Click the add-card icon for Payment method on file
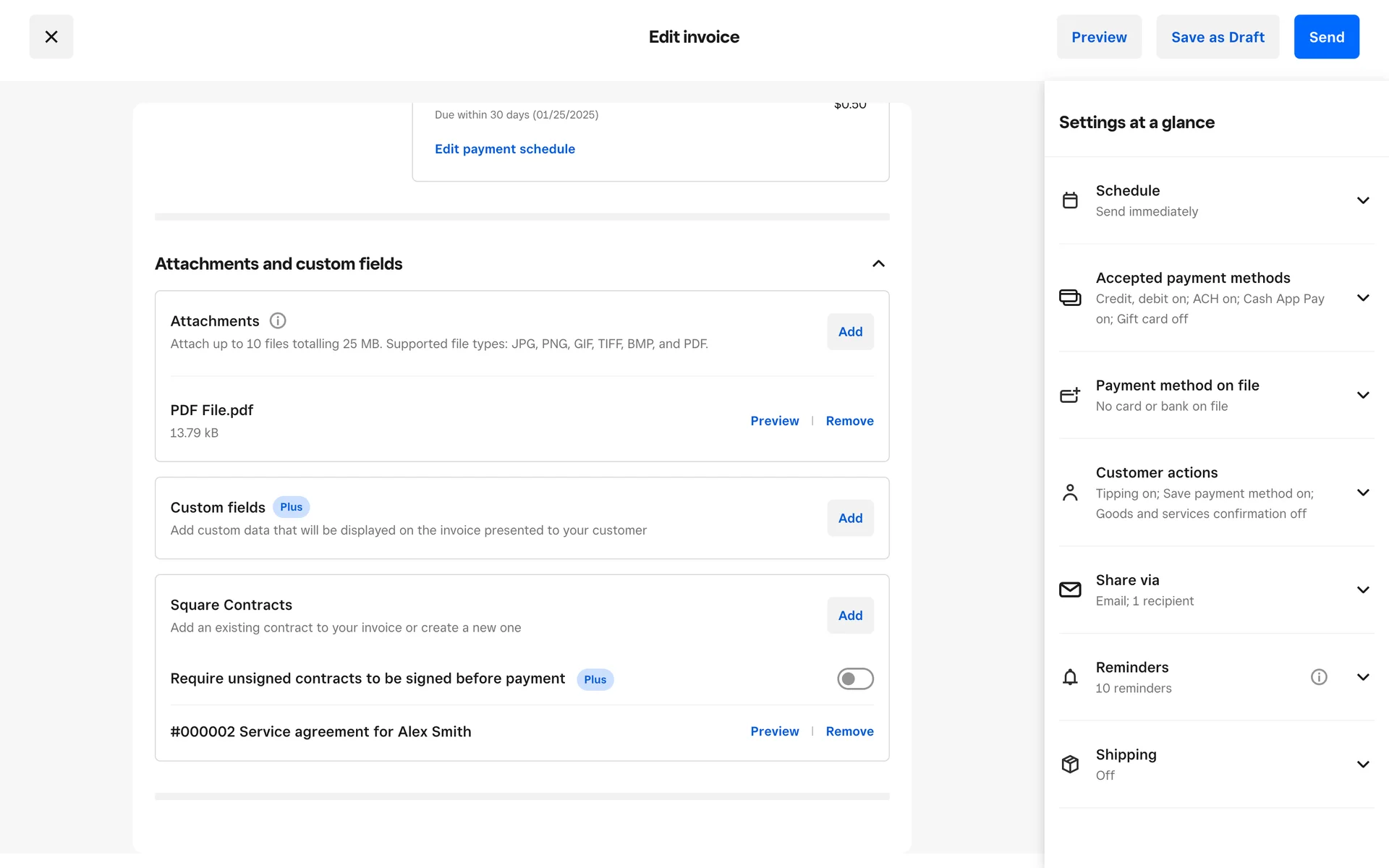Screen dimensions: 1389x868 pyautogui.click(x=1070, y=395)
